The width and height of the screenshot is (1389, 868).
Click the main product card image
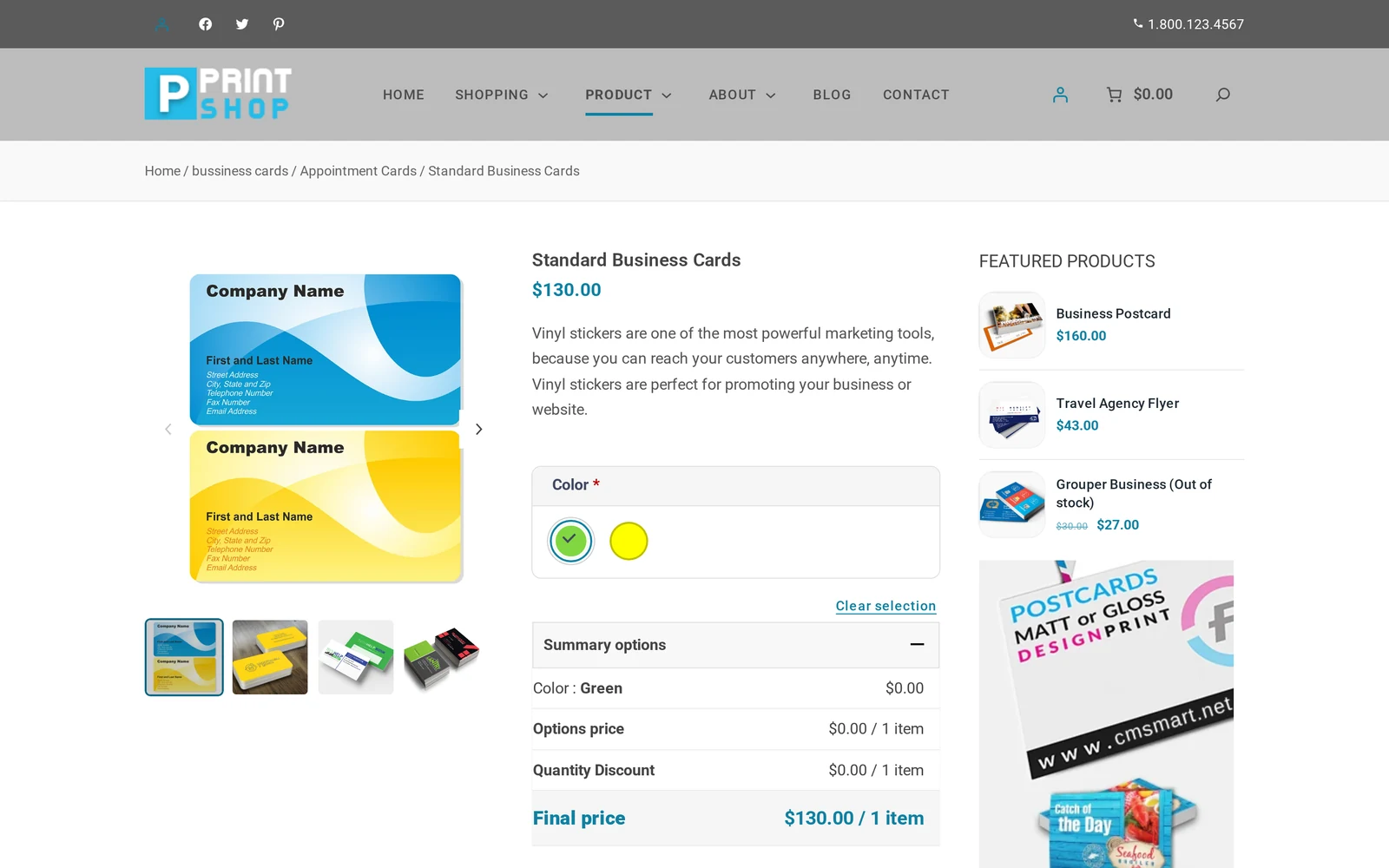click(326, 428)
